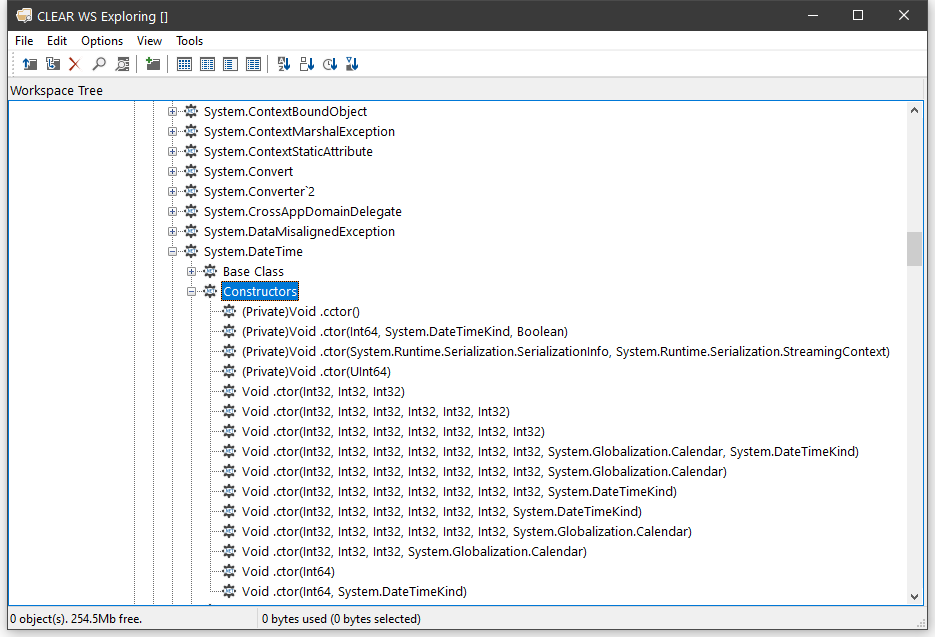
Task: Switch to the first grid view icon
Action: tap(184, 64)
